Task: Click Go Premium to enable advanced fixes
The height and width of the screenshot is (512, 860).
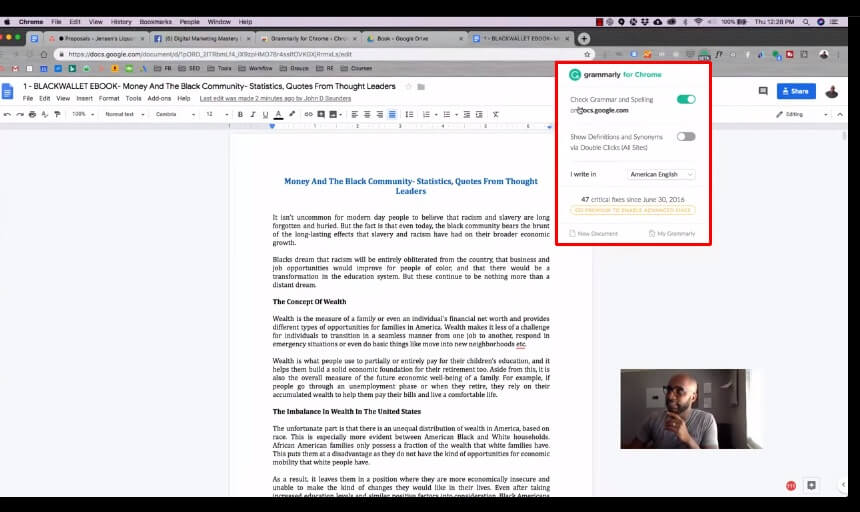Action: (633, 210)
